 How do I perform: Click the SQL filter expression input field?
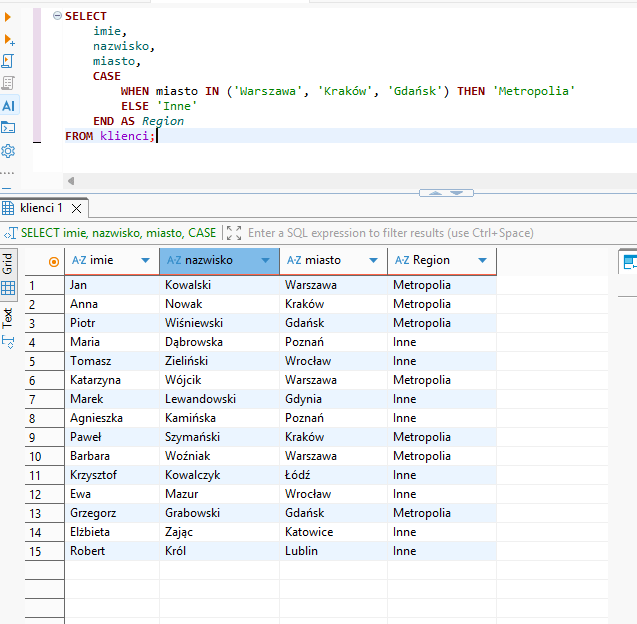(x=390, y=233)
